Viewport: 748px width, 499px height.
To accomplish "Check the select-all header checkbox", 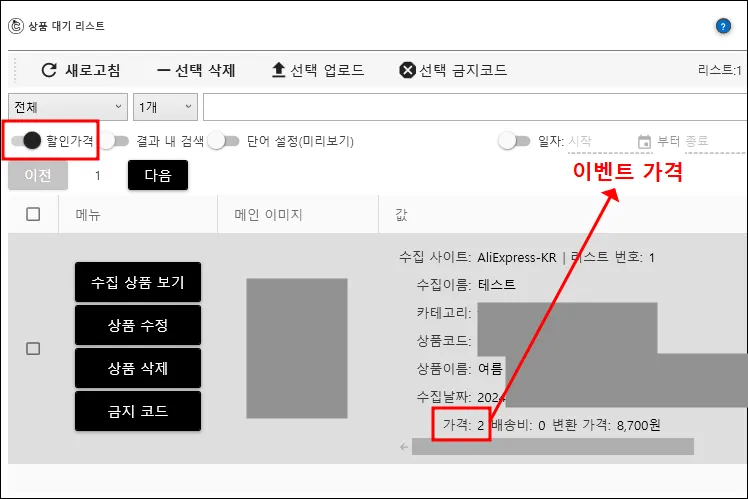I will point(33,214).
